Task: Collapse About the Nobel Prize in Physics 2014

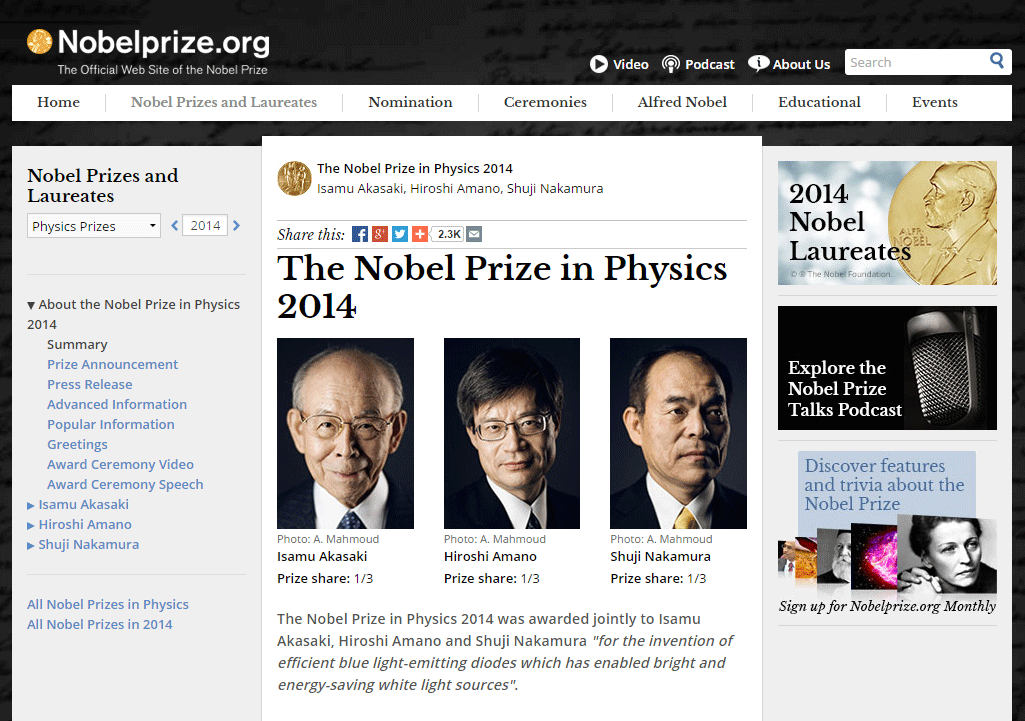Action: coord(31,305)
